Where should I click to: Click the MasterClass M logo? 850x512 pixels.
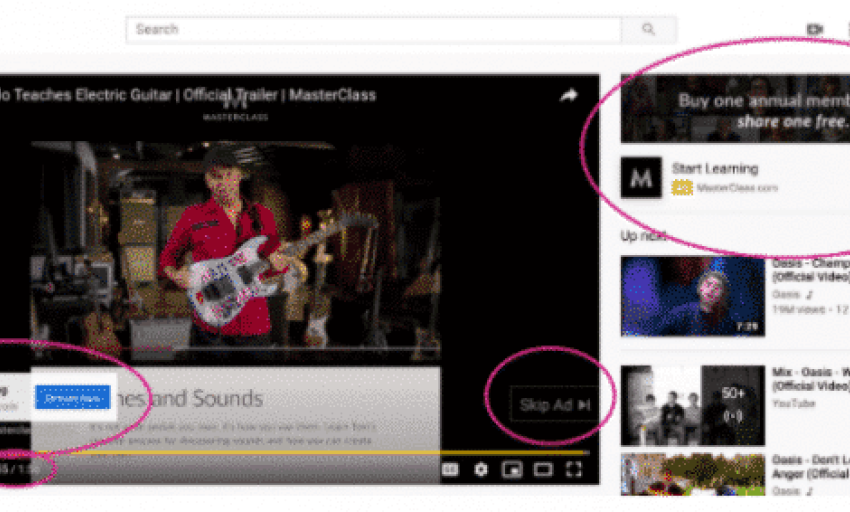coord(641,177)
